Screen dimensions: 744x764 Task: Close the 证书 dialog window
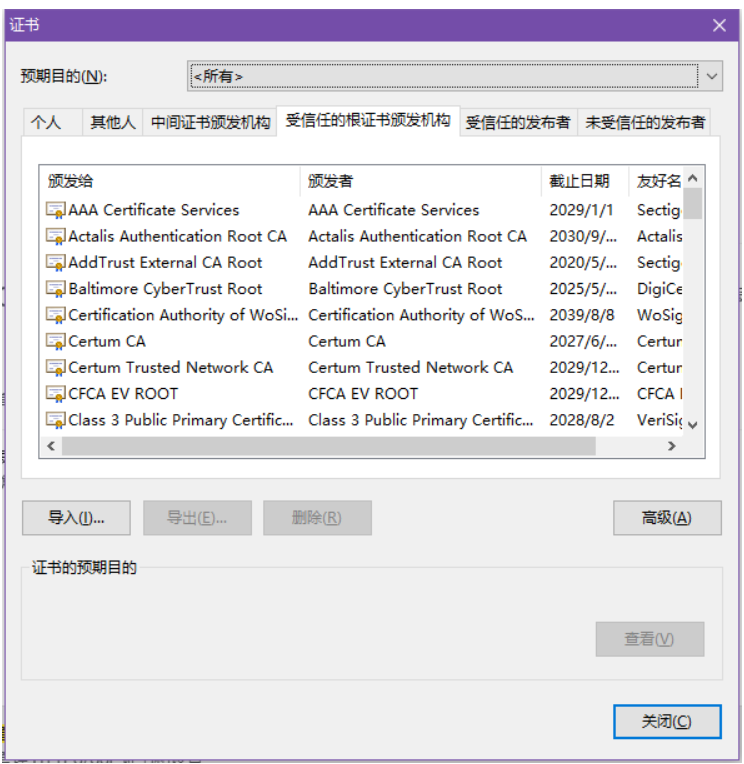point(719,25)
